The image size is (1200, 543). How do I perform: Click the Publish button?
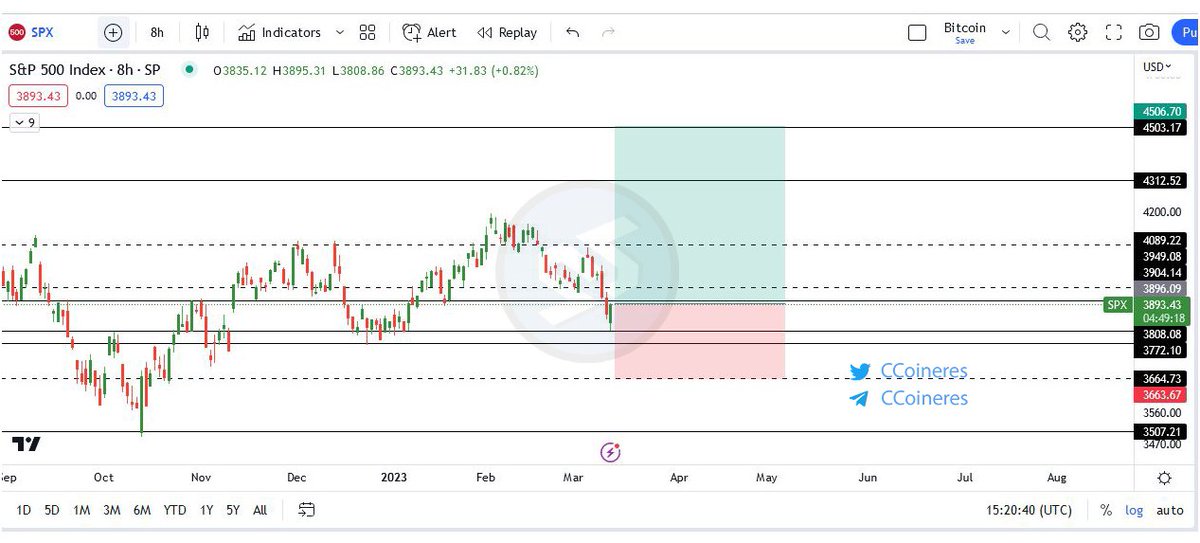tap(1186, 32)
